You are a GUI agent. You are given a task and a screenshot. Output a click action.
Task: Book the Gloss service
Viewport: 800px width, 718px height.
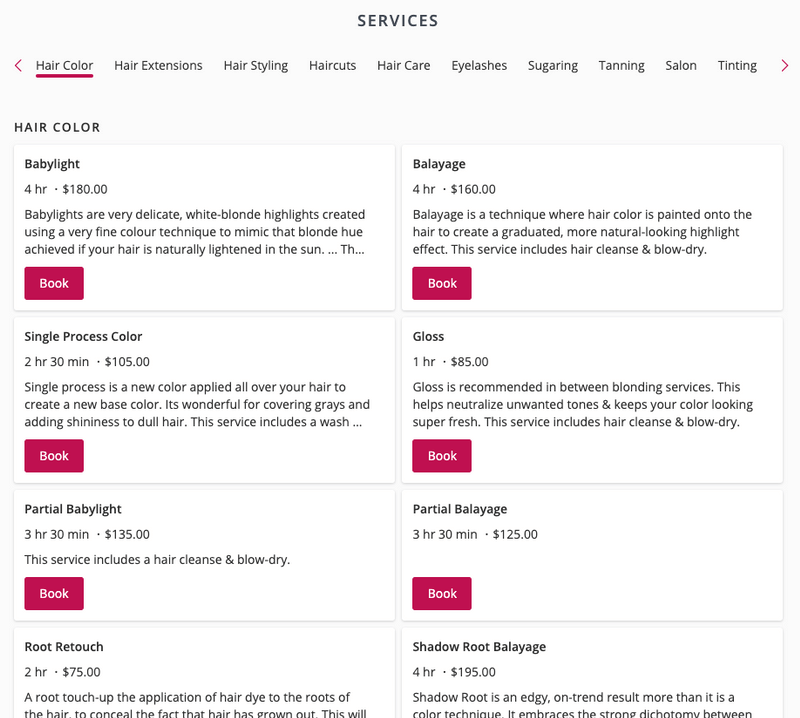point(442,456)
